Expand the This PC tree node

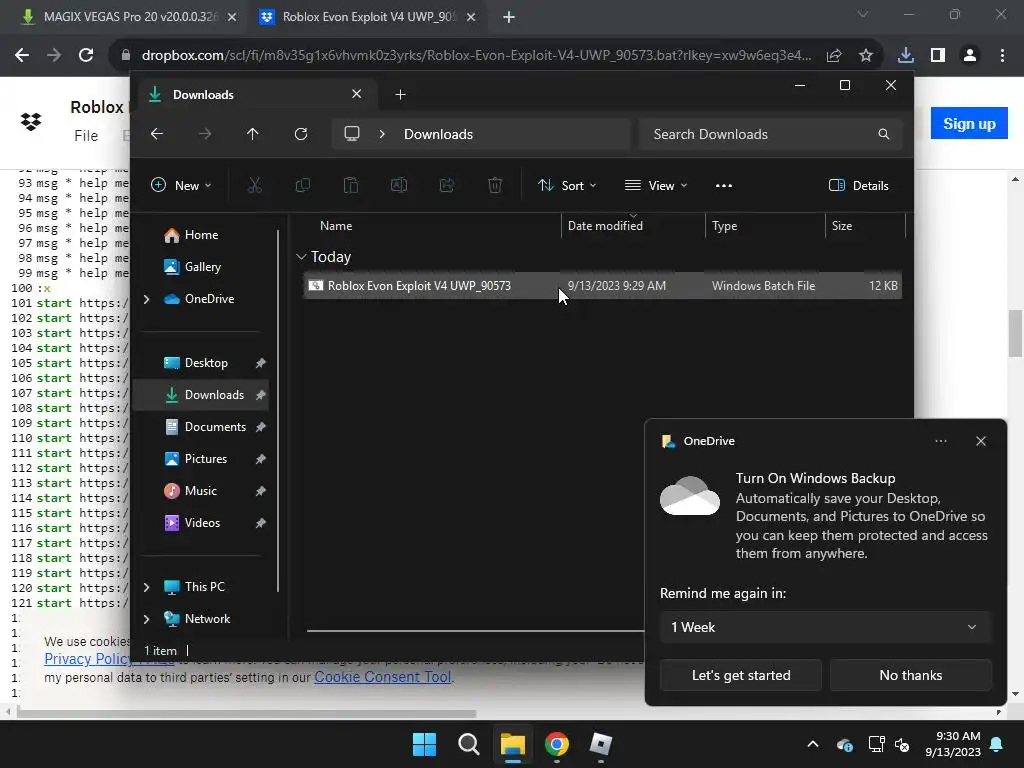click(x=146, y=587)
